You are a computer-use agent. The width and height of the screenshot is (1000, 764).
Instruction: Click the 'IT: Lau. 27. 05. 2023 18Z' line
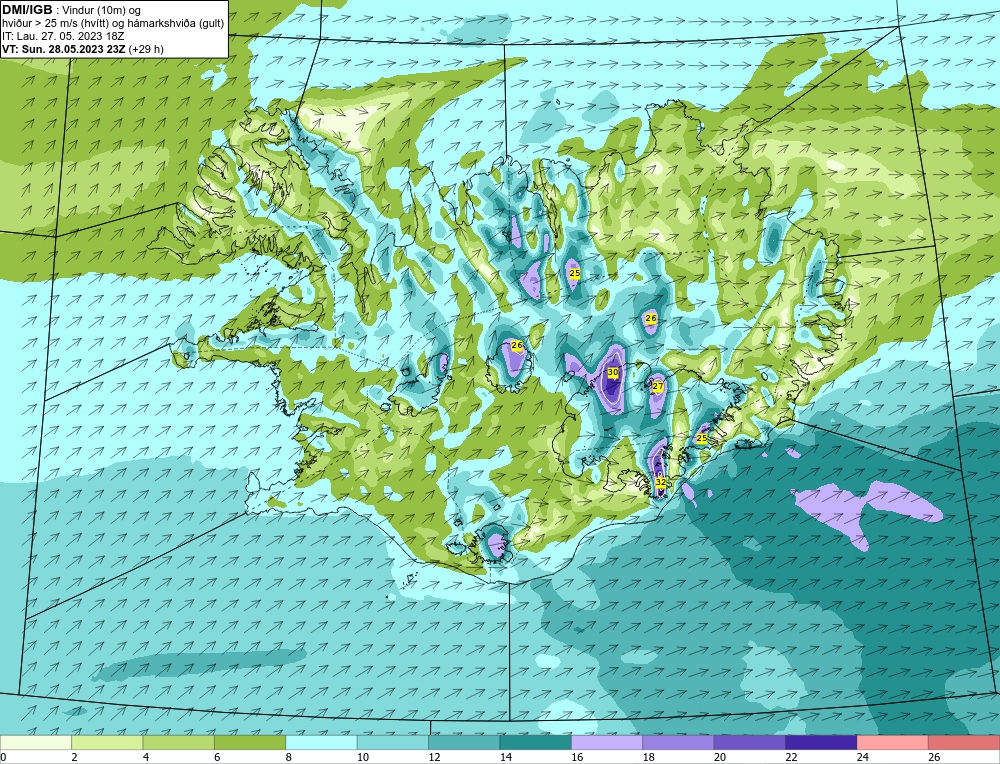61,36
